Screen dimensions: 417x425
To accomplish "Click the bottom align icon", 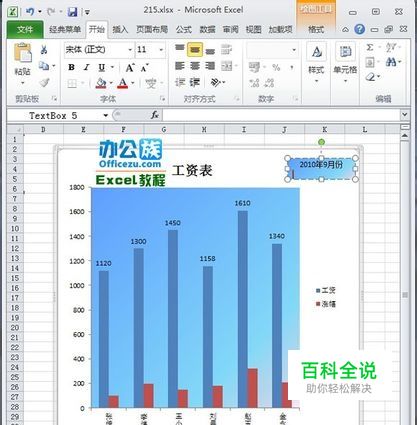I will 210,51.
